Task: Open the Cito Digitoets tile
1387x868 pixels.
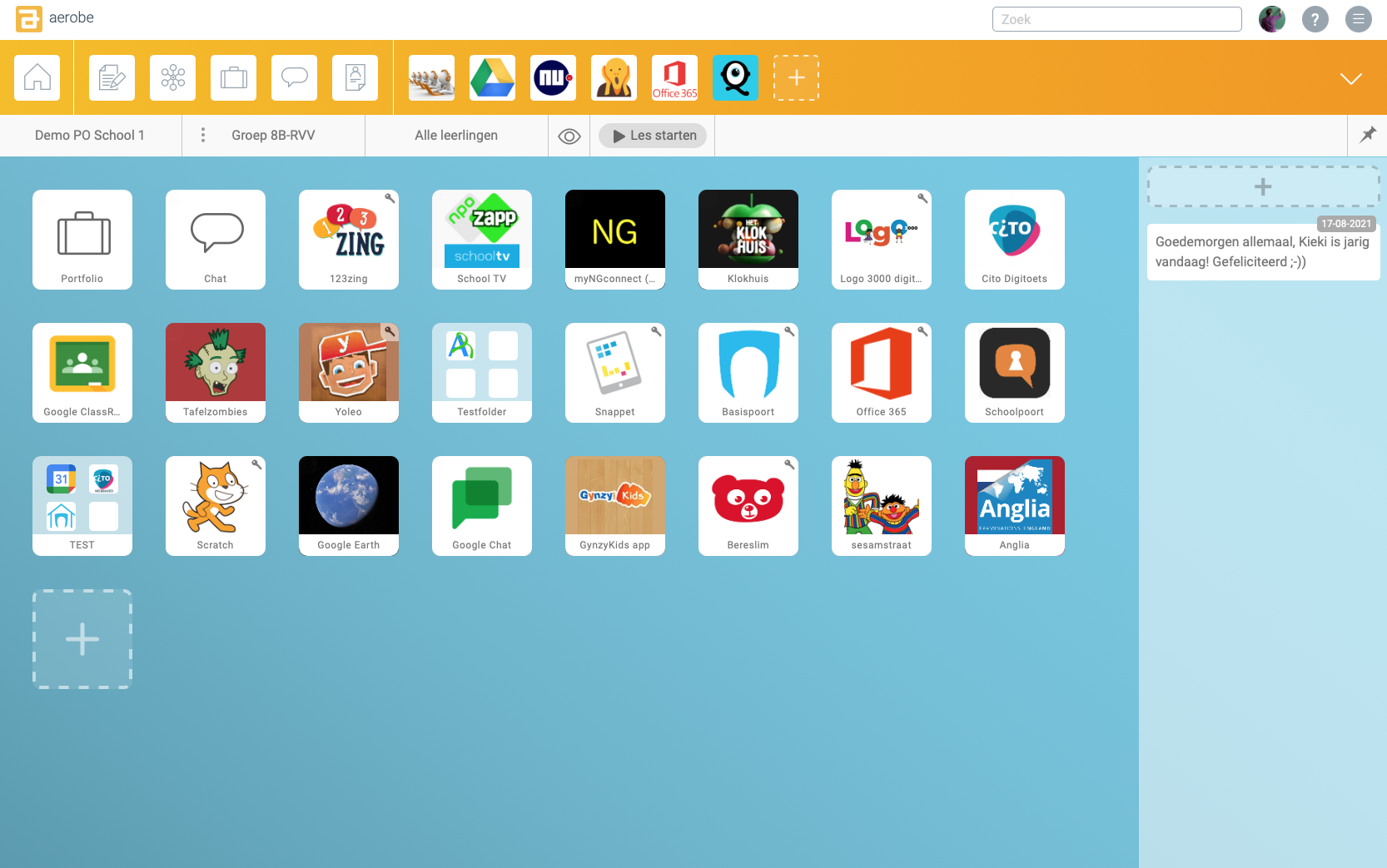Action: click(x=1015, y=240)
